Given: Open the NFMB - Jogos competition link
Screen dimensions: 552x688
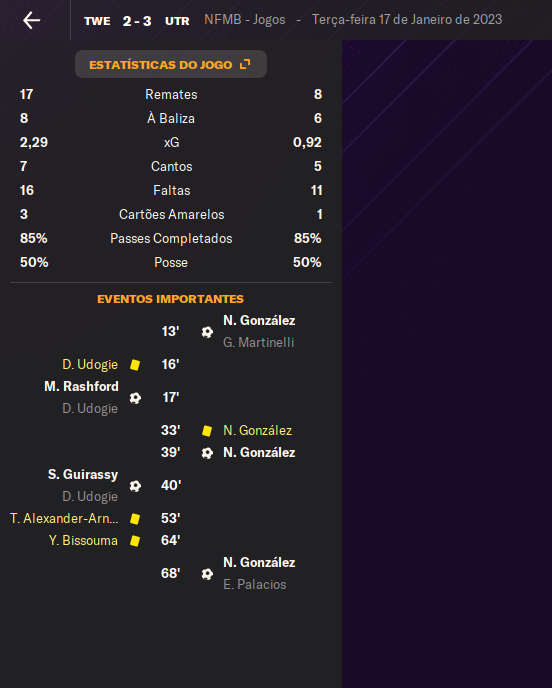Looking at the screenshot, I should point(245,20).
